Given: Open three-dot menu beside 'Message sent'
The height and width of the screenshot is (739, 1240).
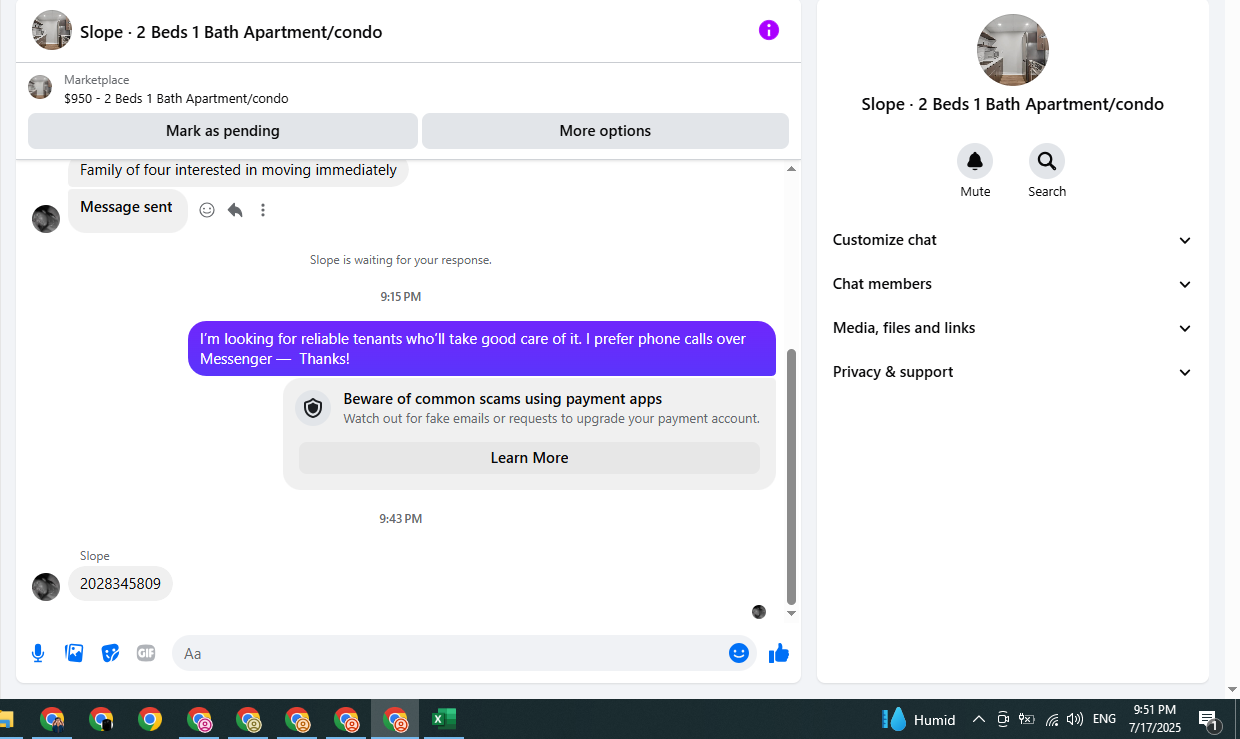Looking at the screenshot, I should pos(263,210).
